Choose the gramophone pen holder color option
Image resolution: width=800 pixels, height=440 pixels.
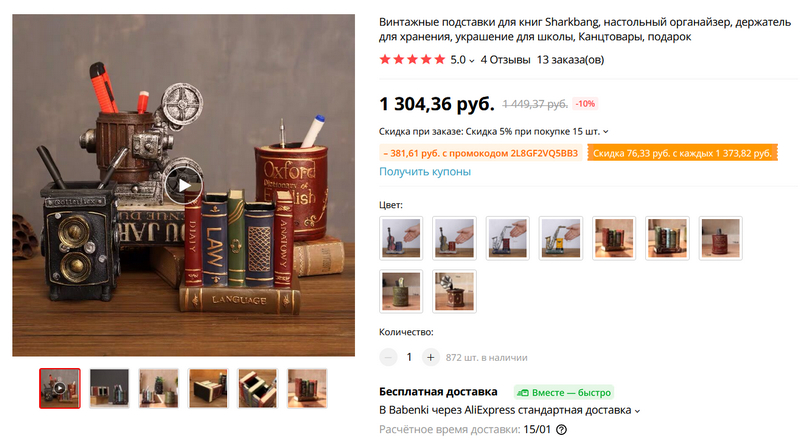click(x=455, y=291)
